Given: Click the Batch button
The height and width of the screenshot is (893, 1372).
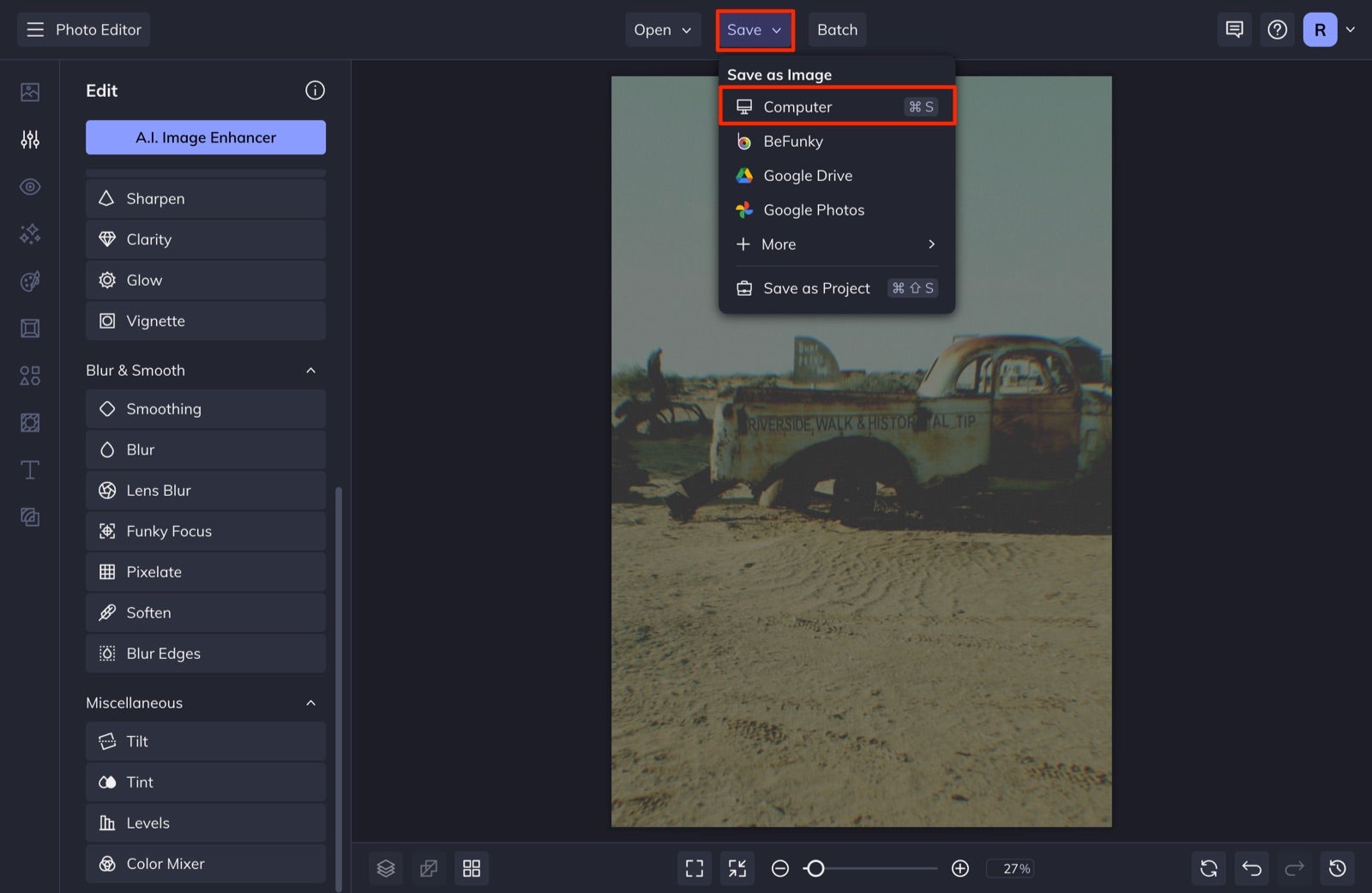Looking at the screenshot, I should (x=837, y=29).
